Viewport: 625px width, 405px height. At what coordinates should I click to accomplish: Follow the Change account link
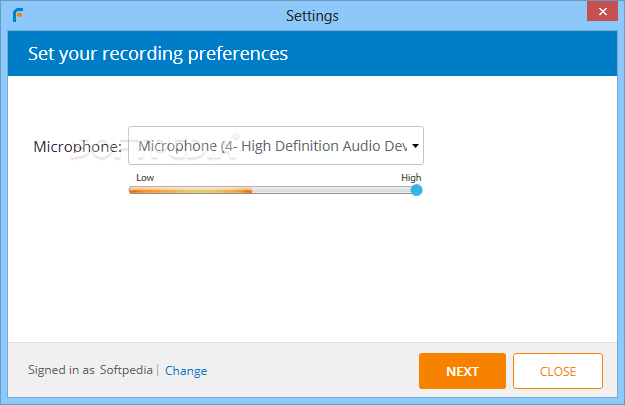point(186,371)
